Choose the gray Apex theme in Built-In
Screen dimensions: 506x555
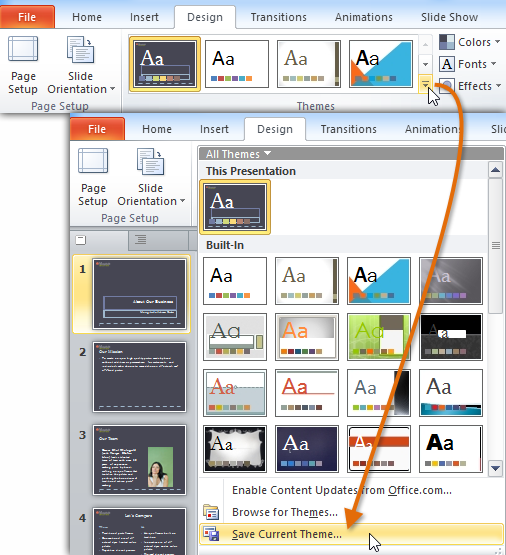click(x=451, y=281)
